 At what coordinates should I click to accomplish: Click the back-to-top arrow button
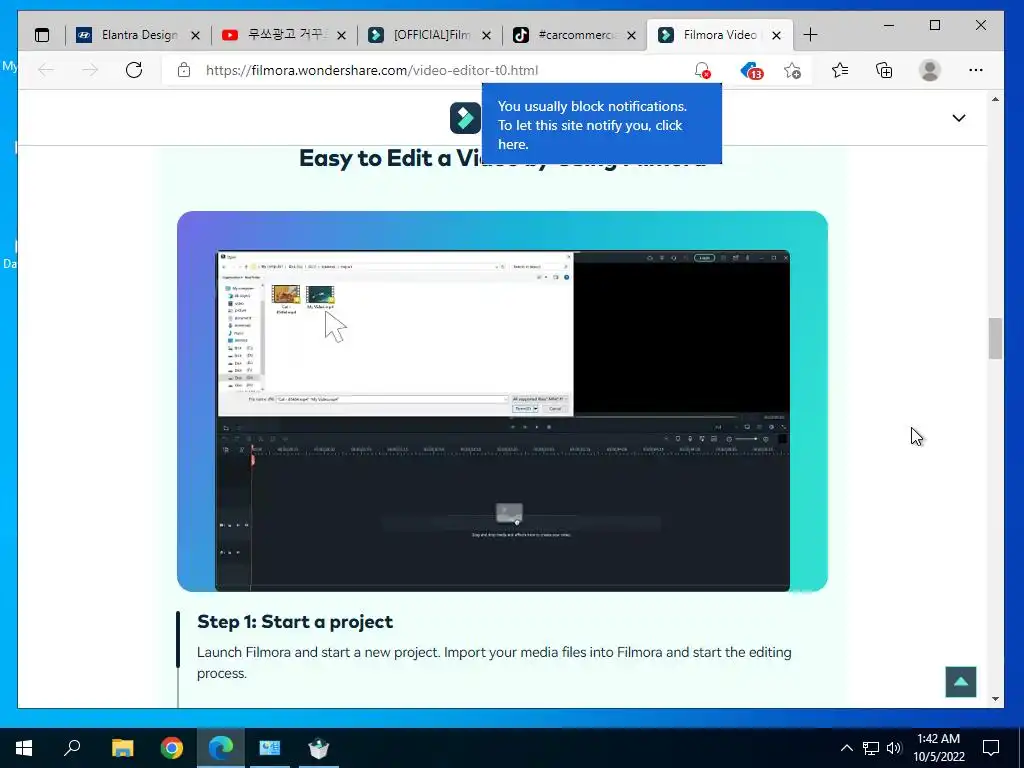(x=961, y=682)
